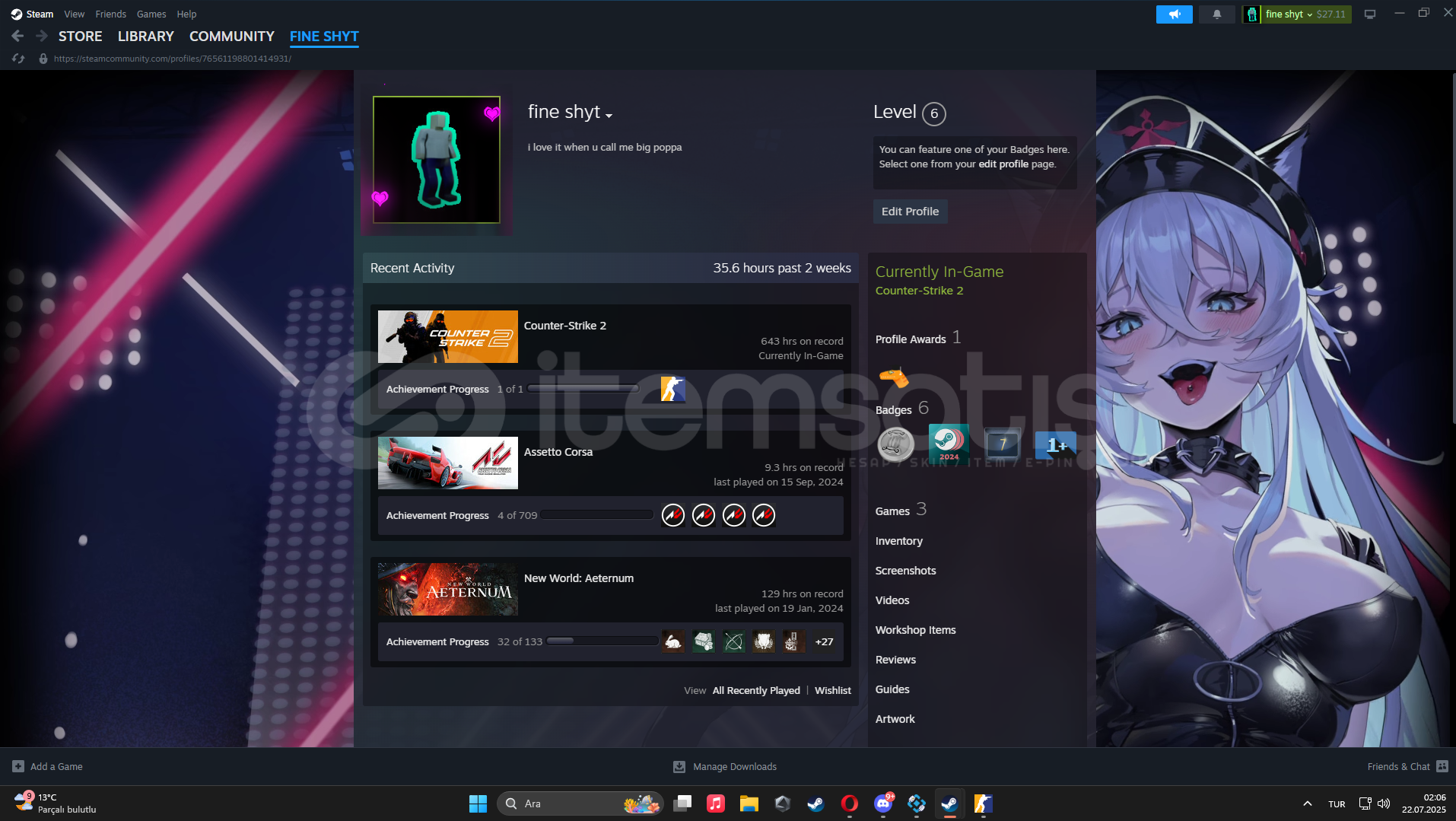Open Opera browser from the taskbar
Screen dimensions: 1456x821
pyautogui.click(x=849, y=803)
